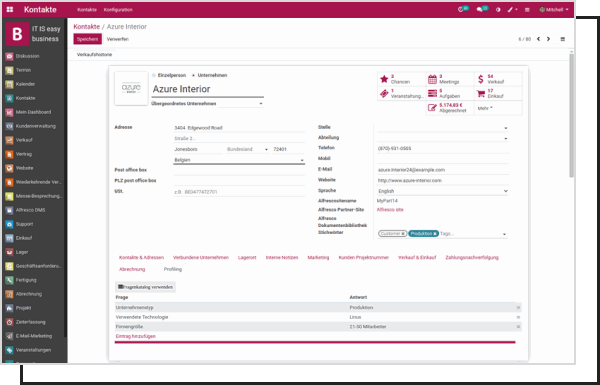
Task: Select the Einzelperson radio option
Action: [154, 75]
